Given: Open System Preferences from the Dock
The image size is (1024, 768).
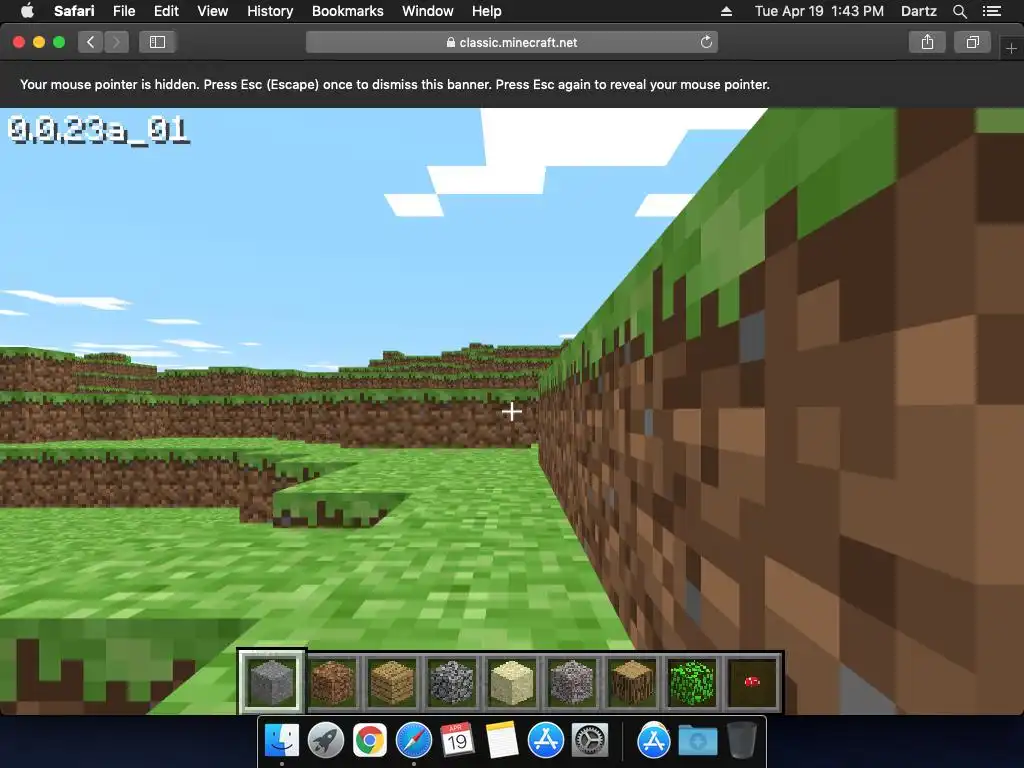Looking at the screenshot, I should pyautogui.click(x=590, y=741).
